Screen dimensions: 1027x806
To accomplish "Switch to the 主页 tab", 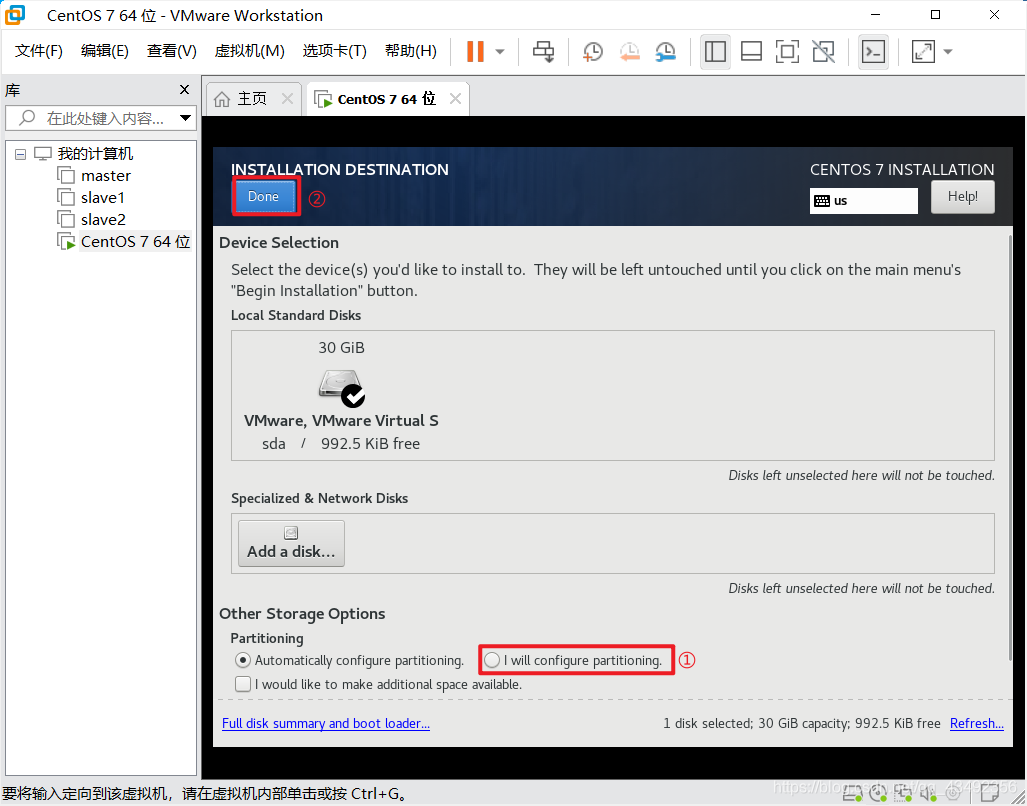I will point(252,99).
